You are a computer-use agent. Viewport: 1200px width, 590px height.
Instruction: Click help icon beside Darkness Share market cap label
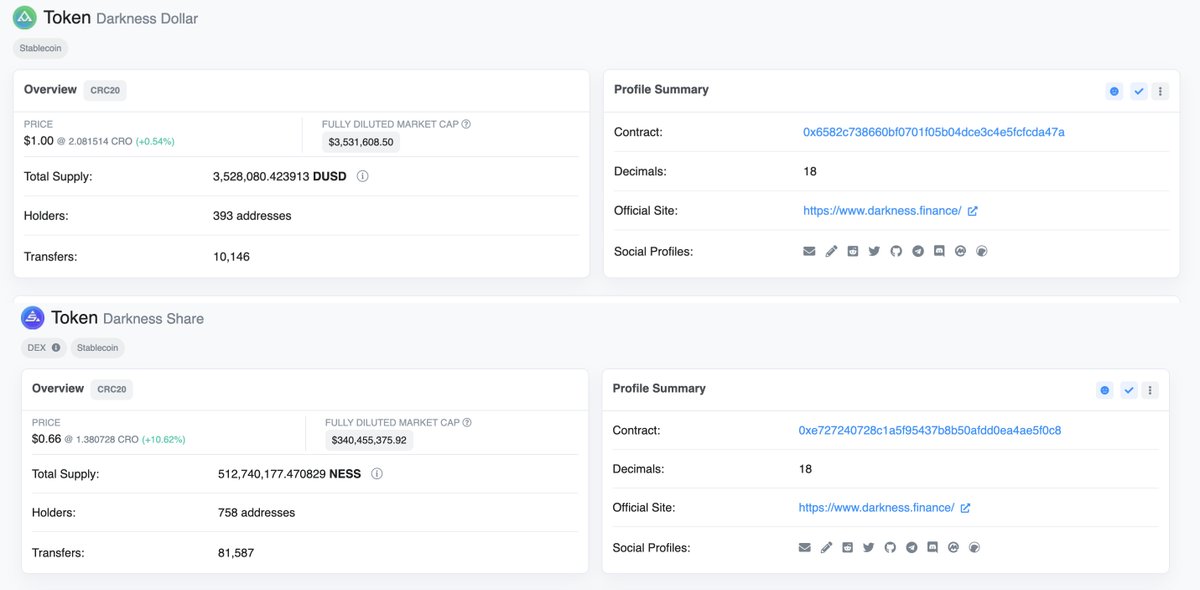pyautogui.click(x=467, y=422)
